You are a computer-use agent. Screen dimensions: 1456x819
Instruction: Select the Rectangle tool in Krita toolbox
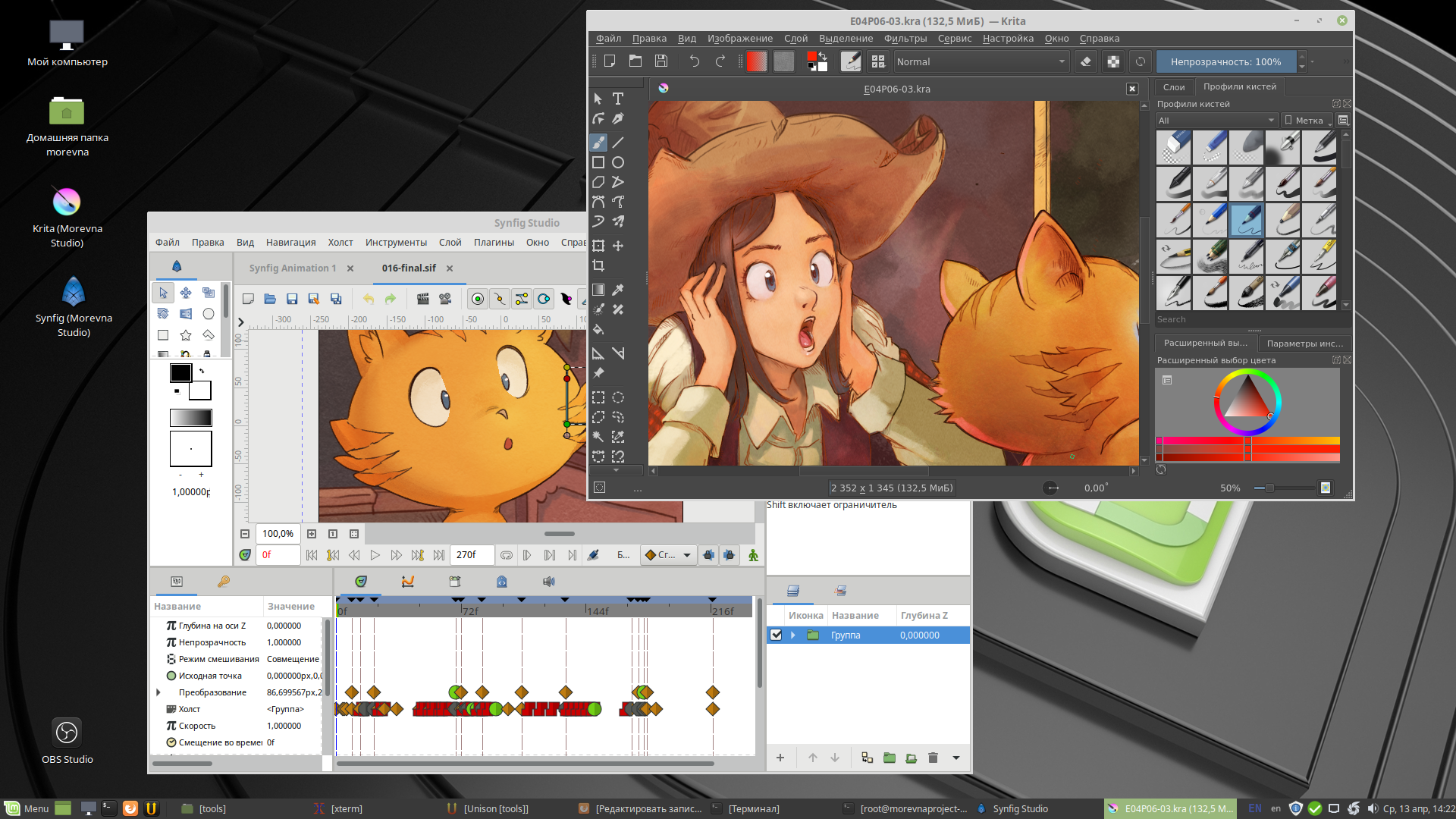[x=598, y=162]
